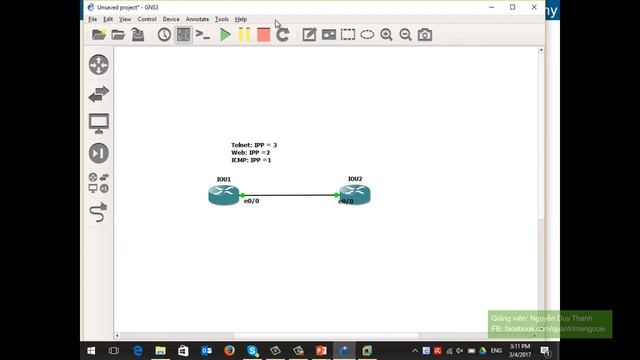Zoom out of the topology
This screenshot has height=360, width=640.
405,35
